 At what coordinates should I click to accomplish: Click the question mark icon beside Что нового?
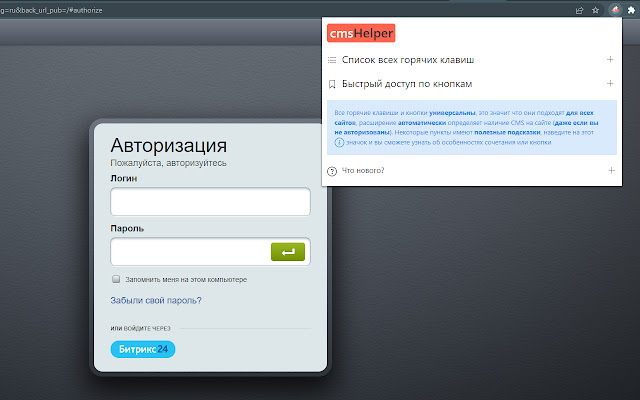332,171
